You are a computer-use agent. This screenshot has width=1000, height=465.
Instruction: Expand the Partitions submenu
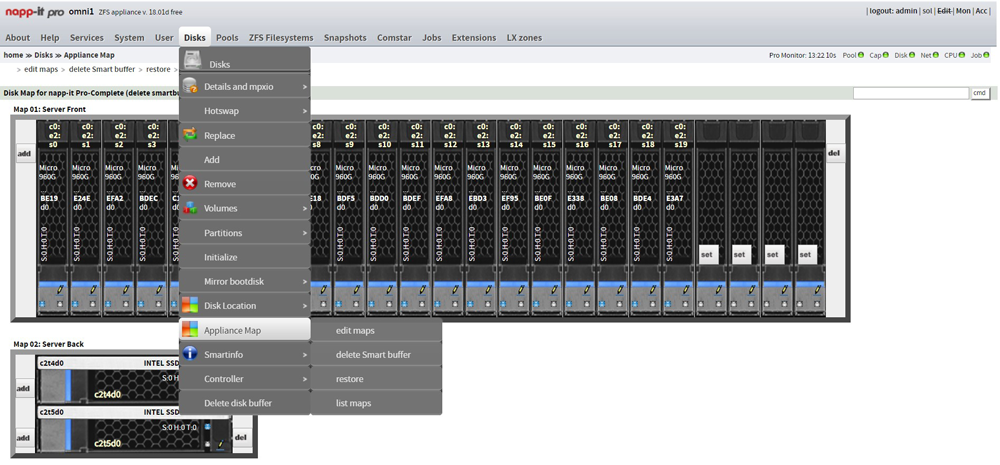tap(245, 233)
